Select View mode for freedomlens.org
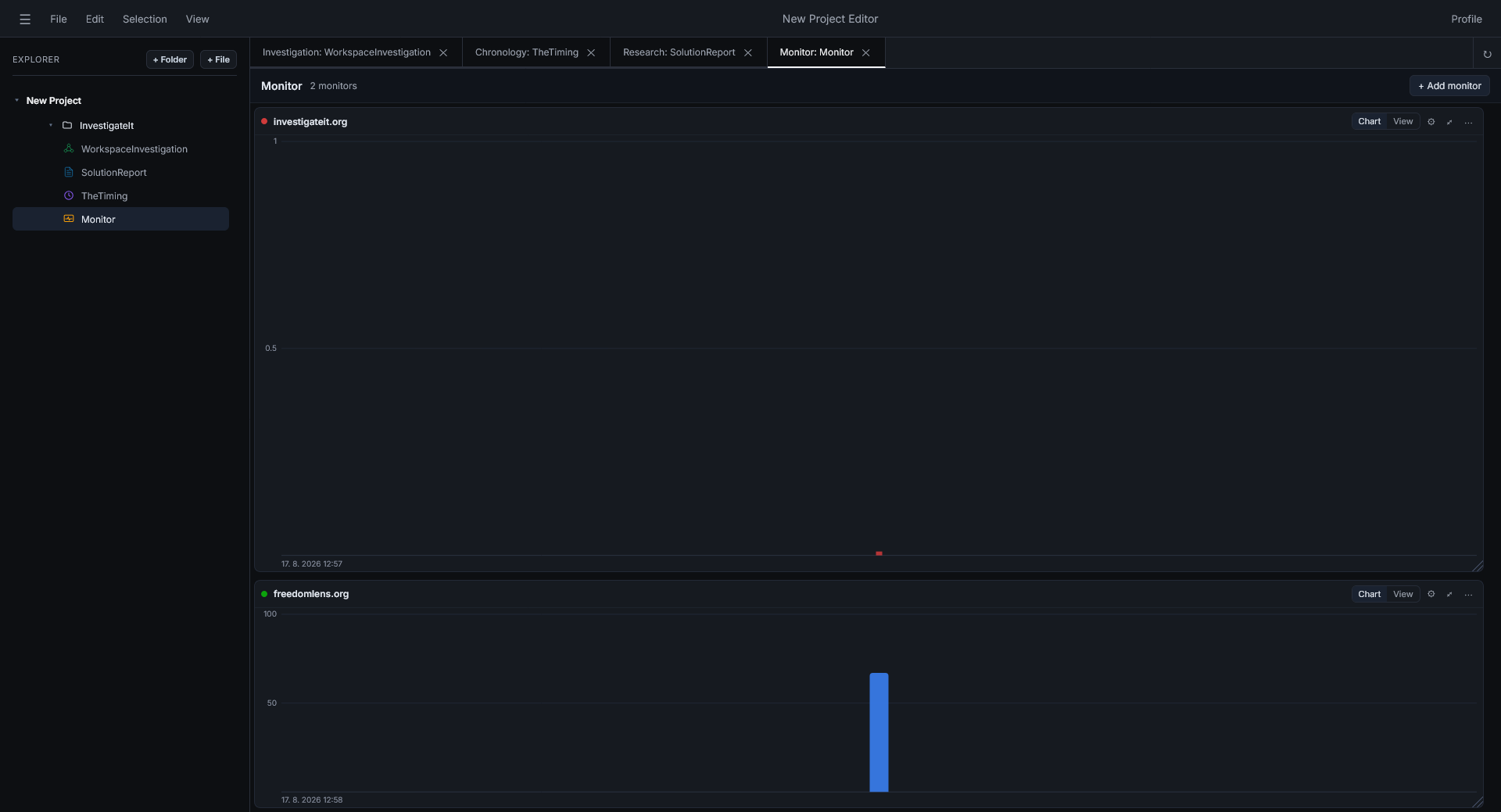 point(1402,594)
